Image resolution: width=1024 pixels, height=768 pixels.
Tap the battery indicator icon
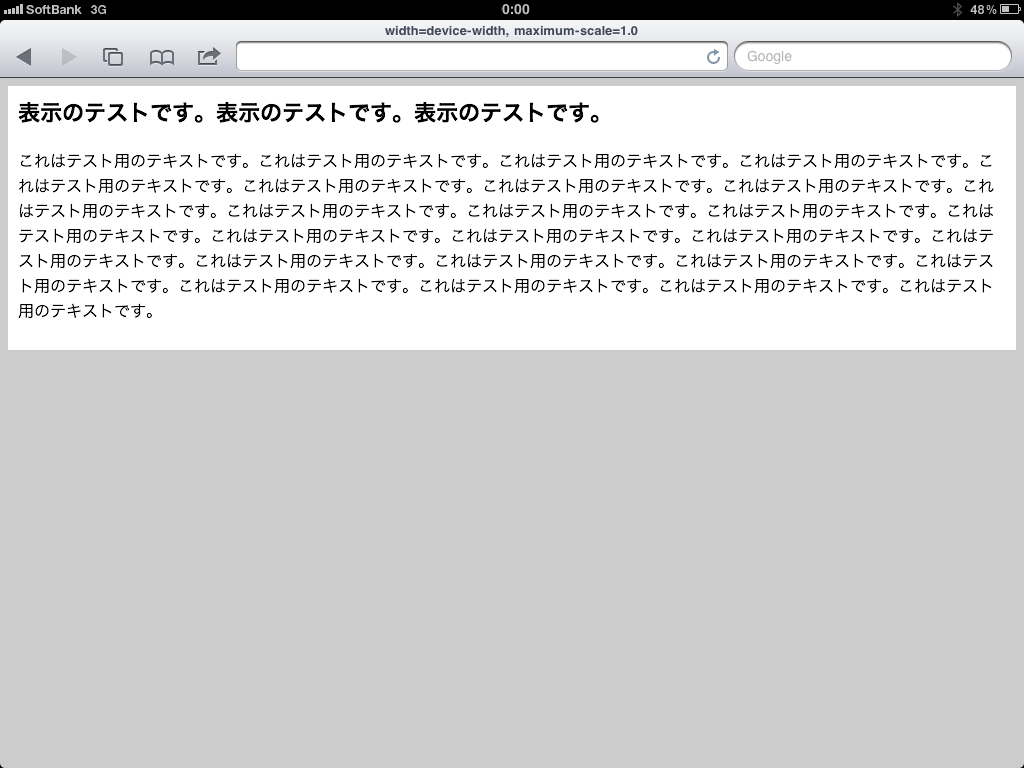click(1008, 9)
